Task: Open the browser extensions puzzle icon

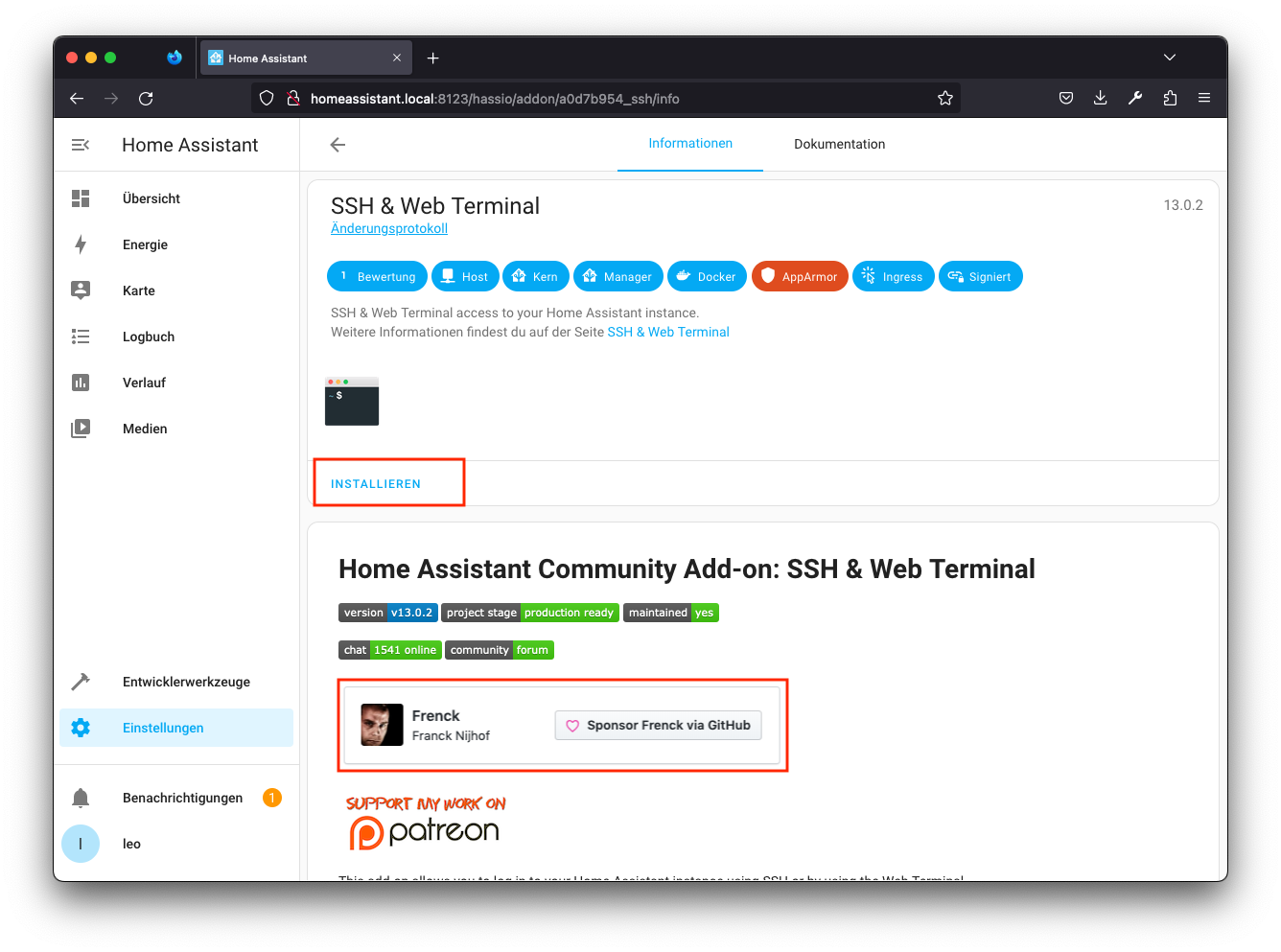Action: [x=1170, y=98]
